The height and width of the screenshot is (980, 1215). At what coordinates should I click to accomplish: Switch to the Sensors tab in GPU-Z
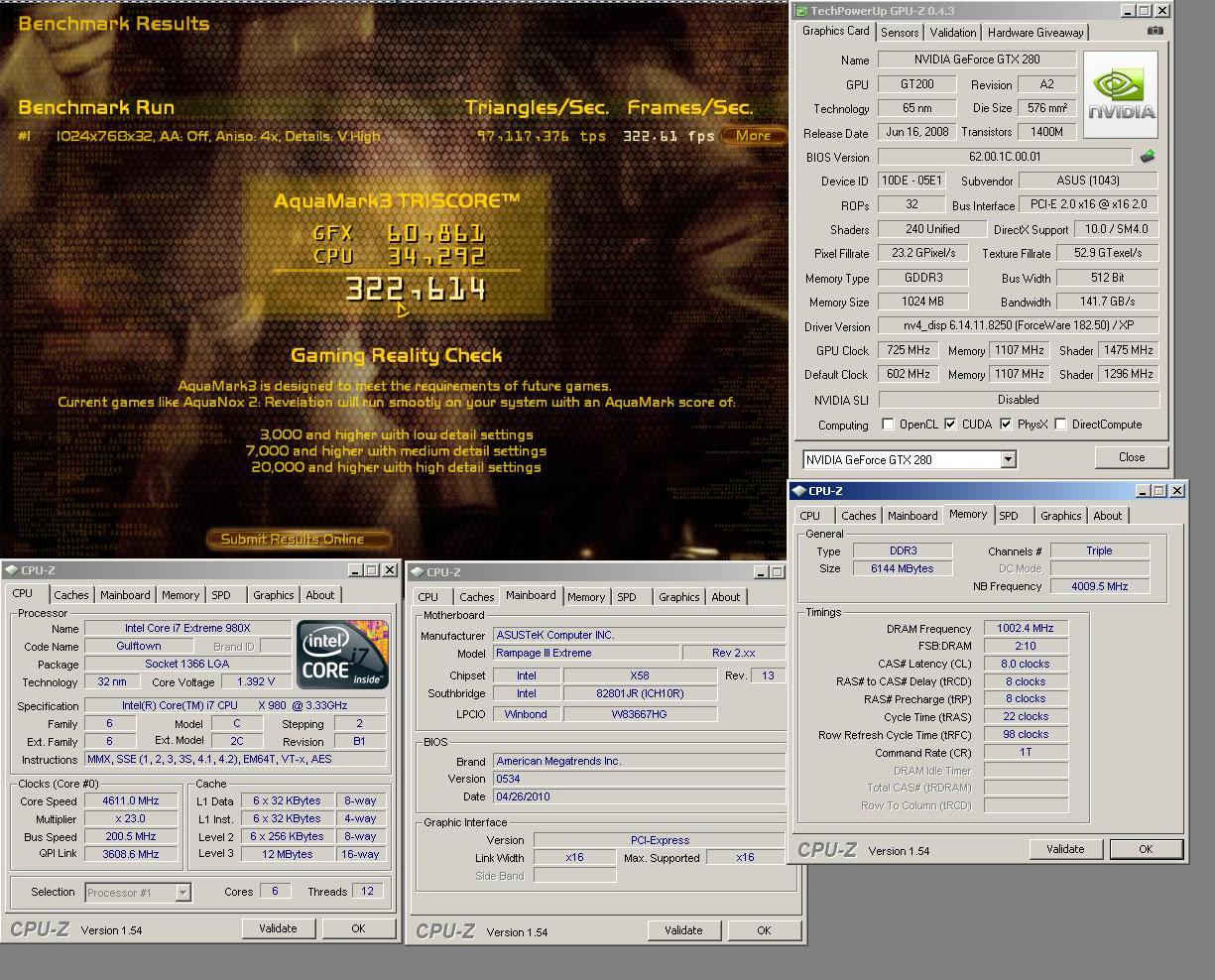pyautogui.click(x=900, y=33)
